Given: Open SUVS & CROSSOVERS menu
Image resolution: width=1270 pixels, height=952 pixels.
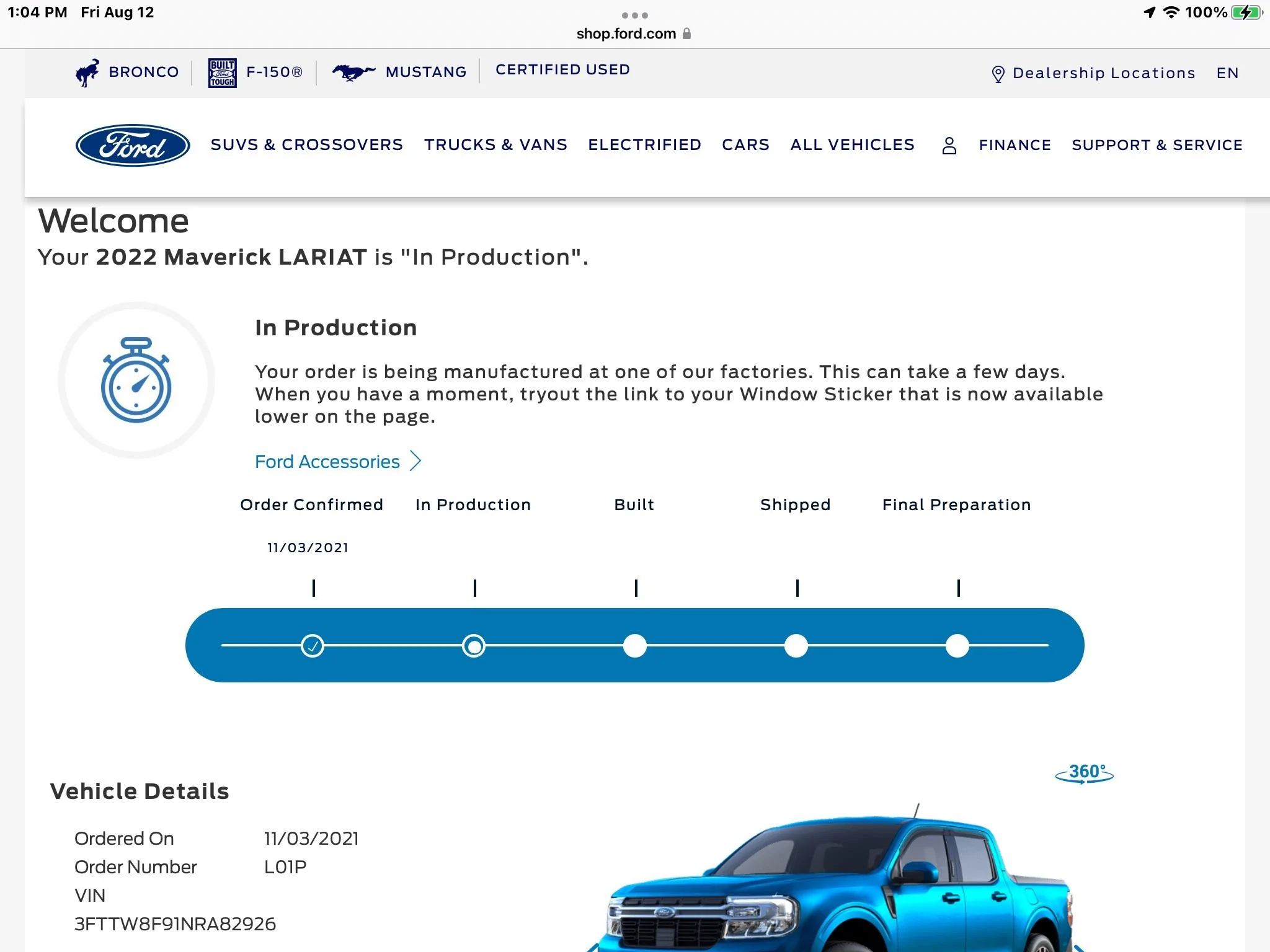Looking at the screenshot, I should (x=307, y=145).
